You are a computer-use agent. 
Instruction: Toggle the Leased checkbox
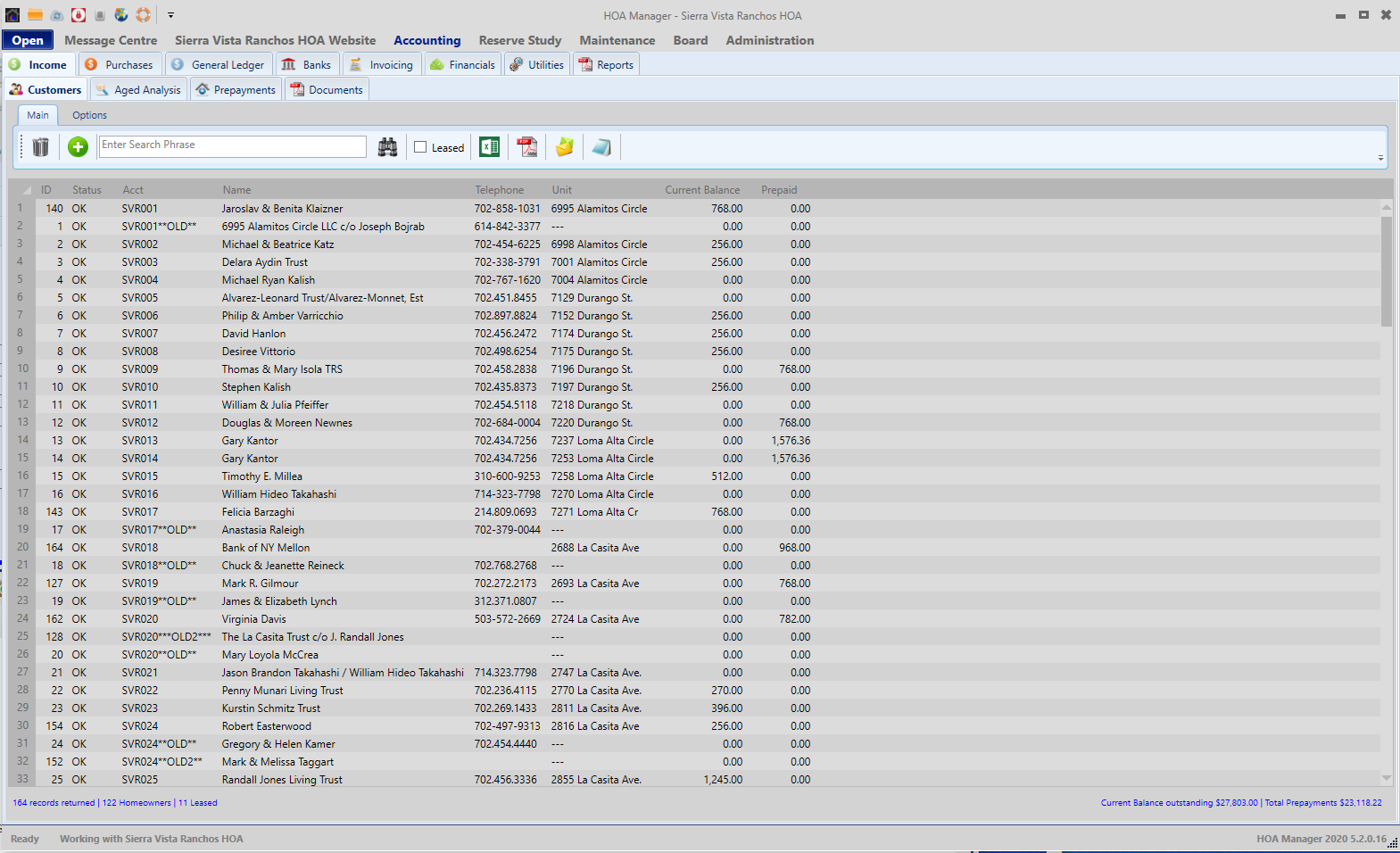pyautogui.click(x=420, y=148)
